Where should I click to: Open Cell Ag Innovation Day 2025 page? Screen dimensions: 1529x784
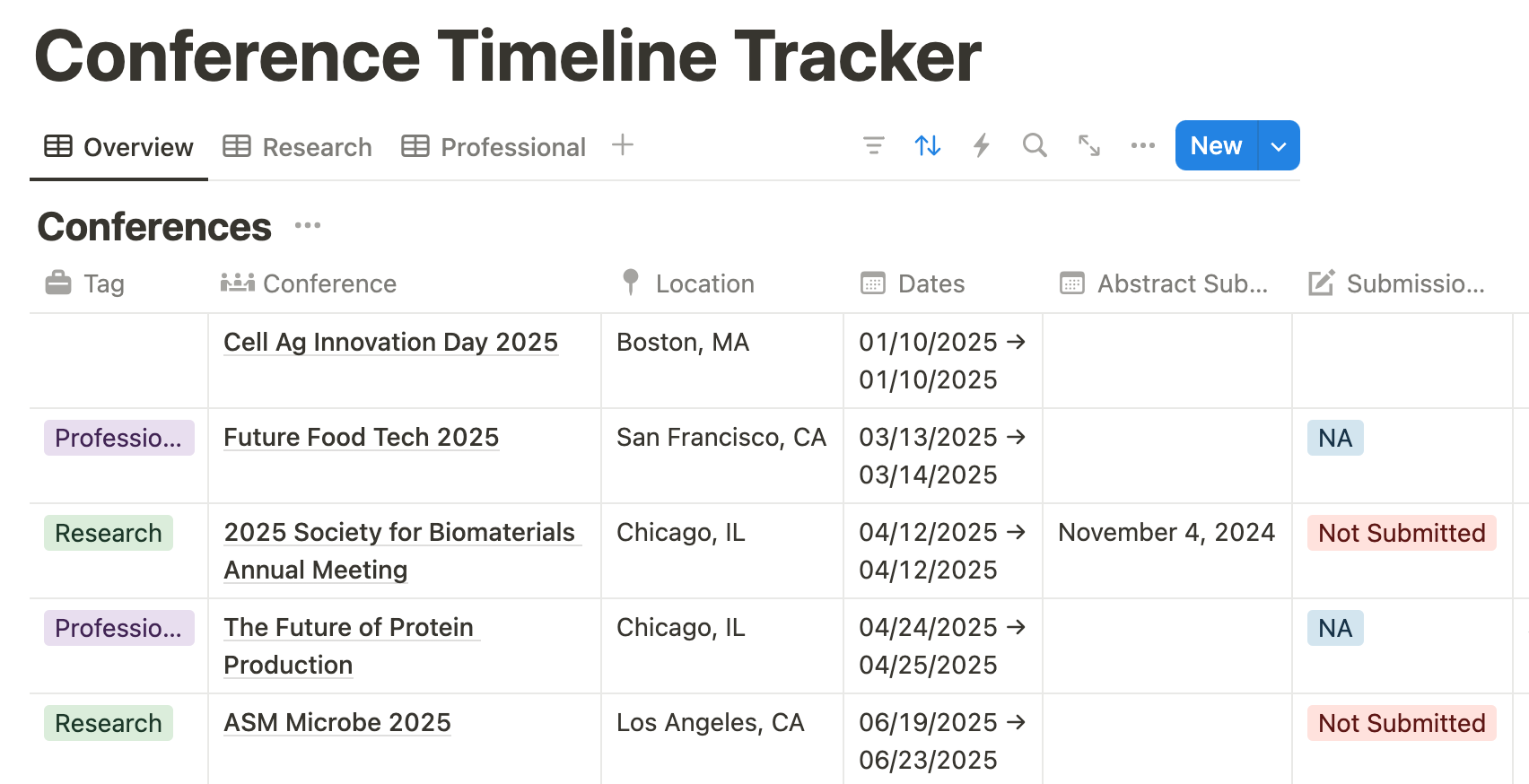[x=390, y=342]
